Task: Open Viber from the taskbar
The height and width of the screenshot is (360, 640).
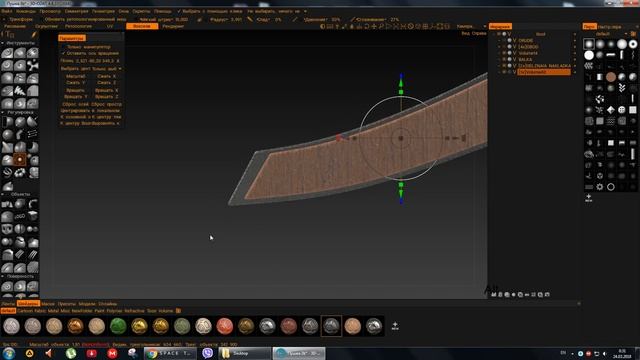Action: click(207, 353)
